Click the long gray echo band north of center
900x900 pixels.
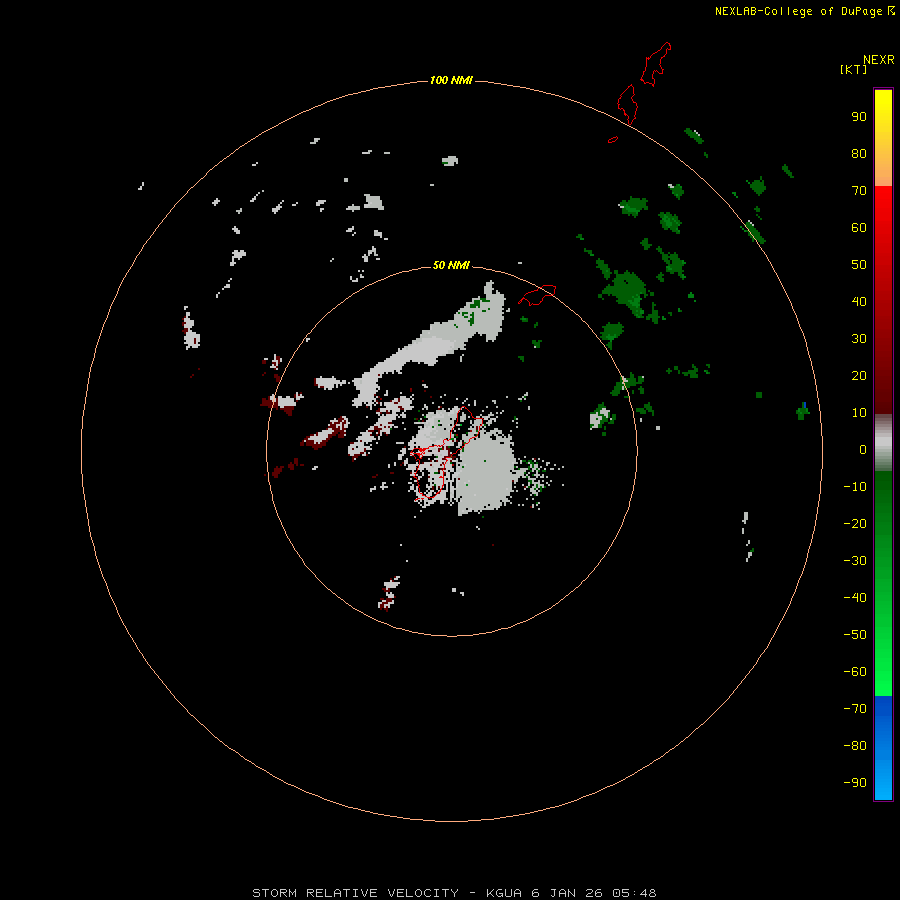[430, 344]
